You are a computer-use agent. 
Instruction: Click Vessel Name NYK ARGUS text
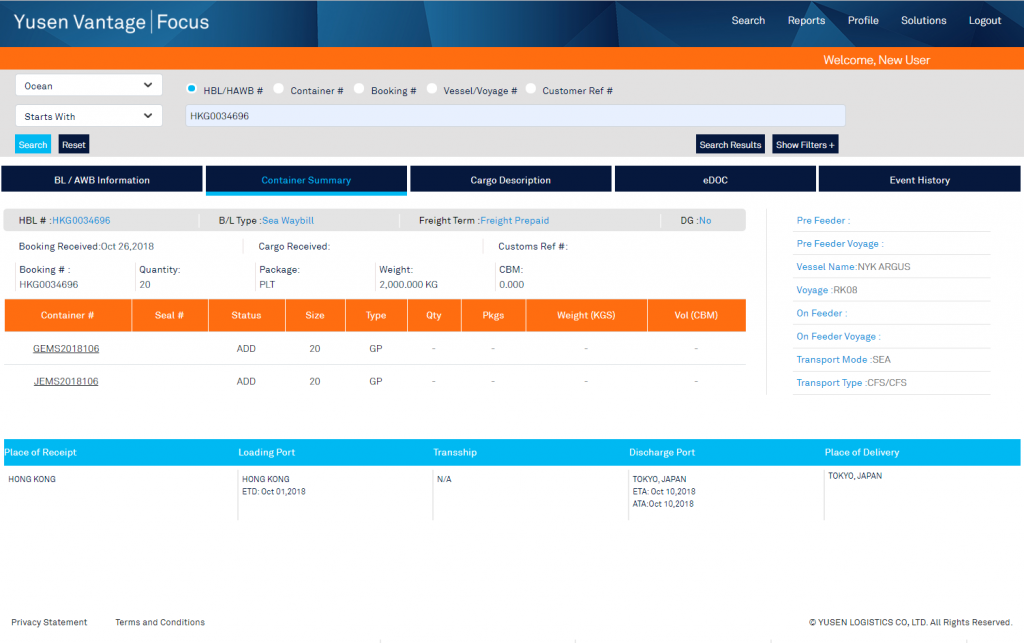pyautogui.click(x=853, y=267)
